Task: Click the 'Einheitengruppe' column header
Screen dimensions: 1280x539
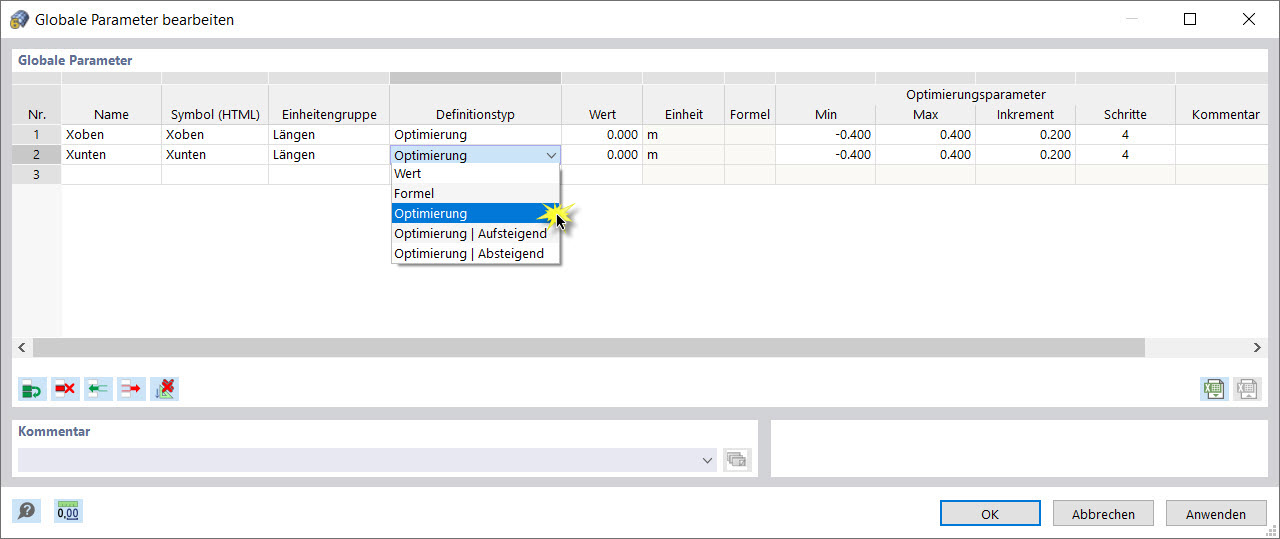Action: tap(329, 115)
